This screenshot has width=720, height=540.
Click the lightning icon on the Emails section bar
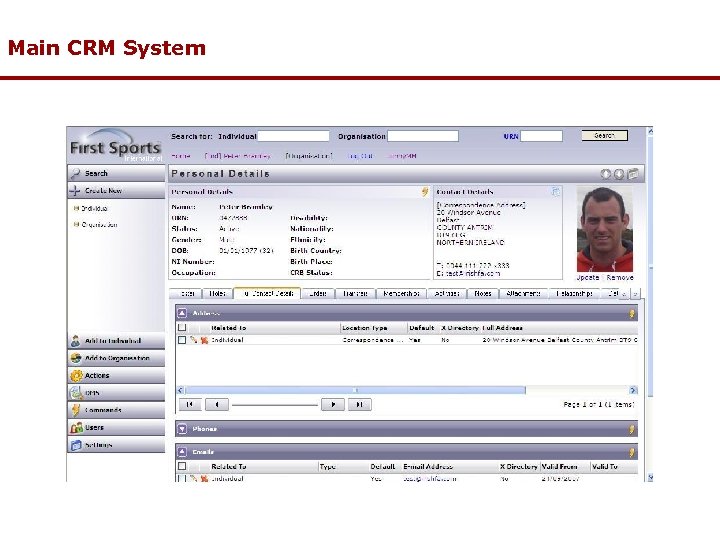[632, 452]
